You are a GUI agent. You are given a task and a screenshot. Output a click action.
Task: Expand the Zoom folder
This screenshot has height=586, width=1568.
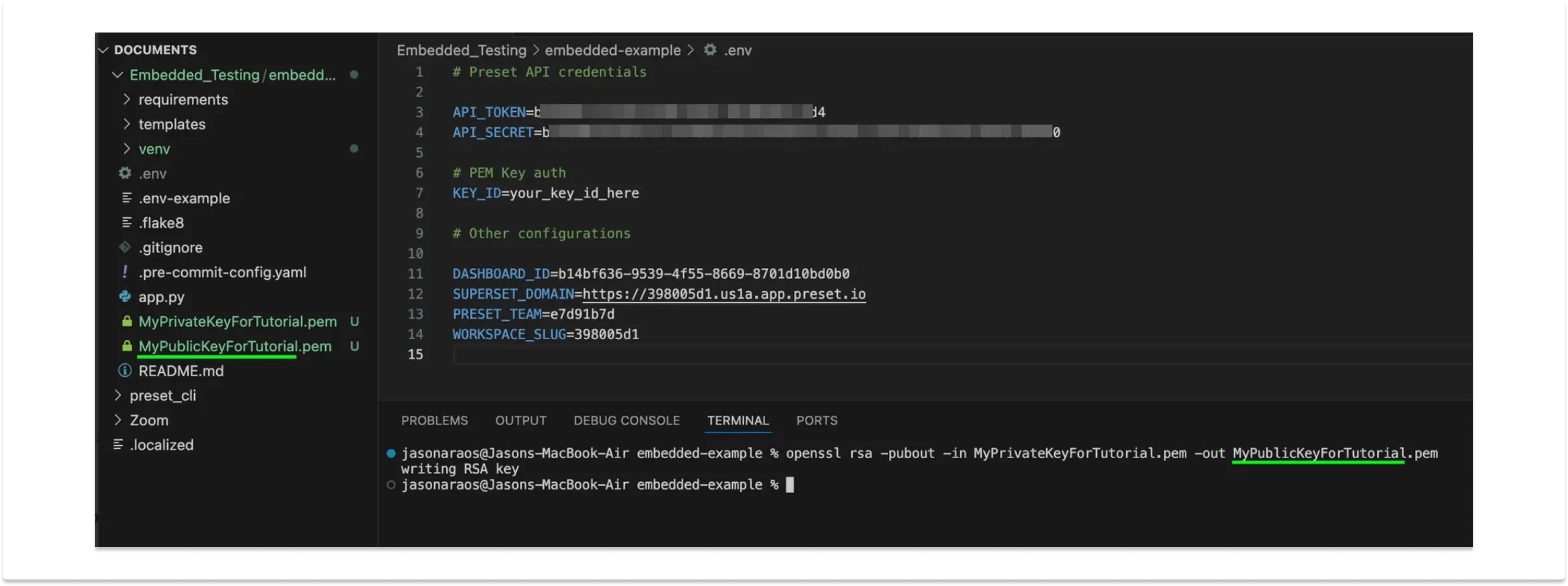(118, 420)
